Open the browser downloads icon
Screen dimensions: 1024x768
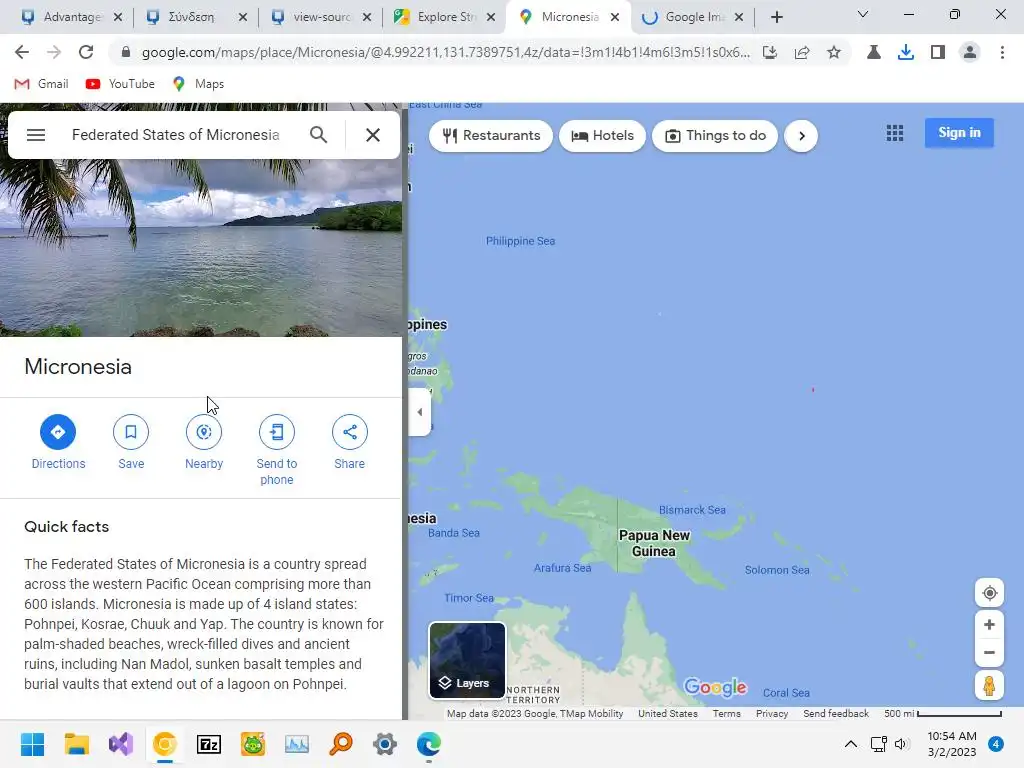[906, 52]
